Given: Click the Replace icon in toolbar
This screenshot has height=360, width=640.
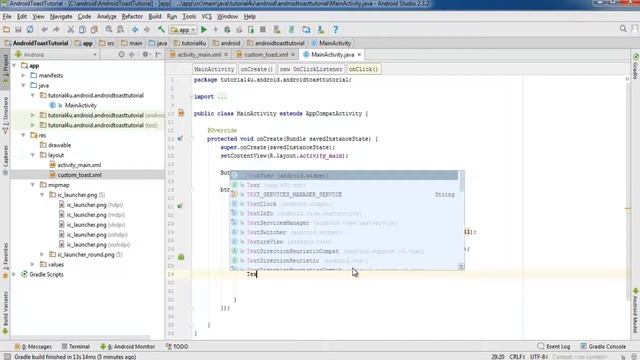Looking at the screenshot, I should click(x=120, y=29).
